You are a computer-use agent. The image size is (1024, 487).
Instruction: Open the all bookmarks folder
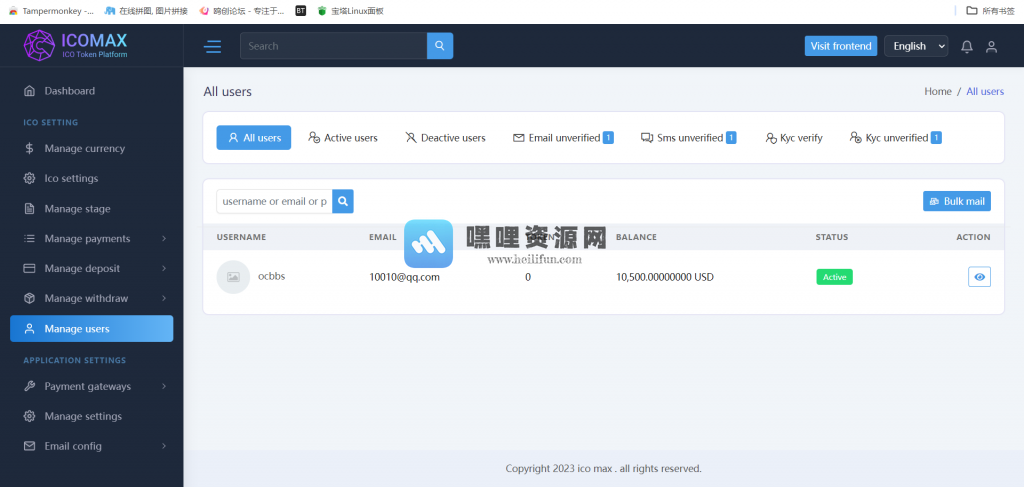[990, 10]
